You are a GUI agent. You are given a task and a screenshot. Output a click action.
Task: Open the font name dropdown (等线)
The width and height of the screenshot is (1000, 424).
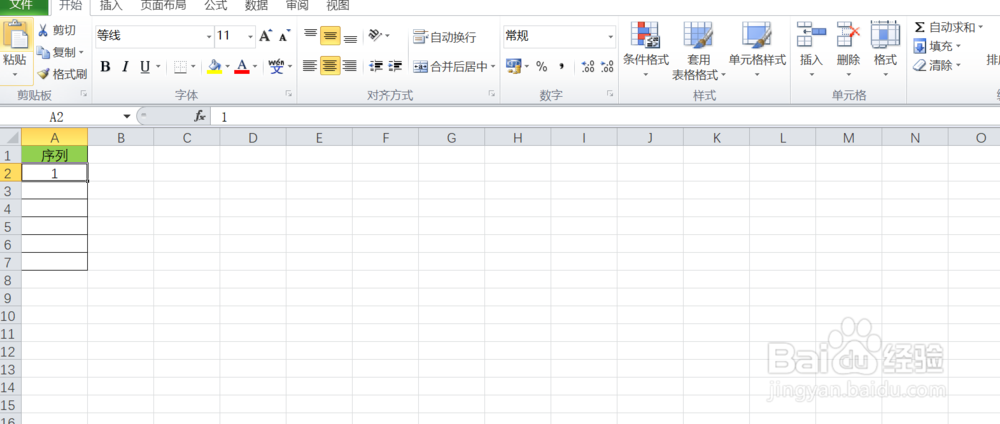pos(209,37)
